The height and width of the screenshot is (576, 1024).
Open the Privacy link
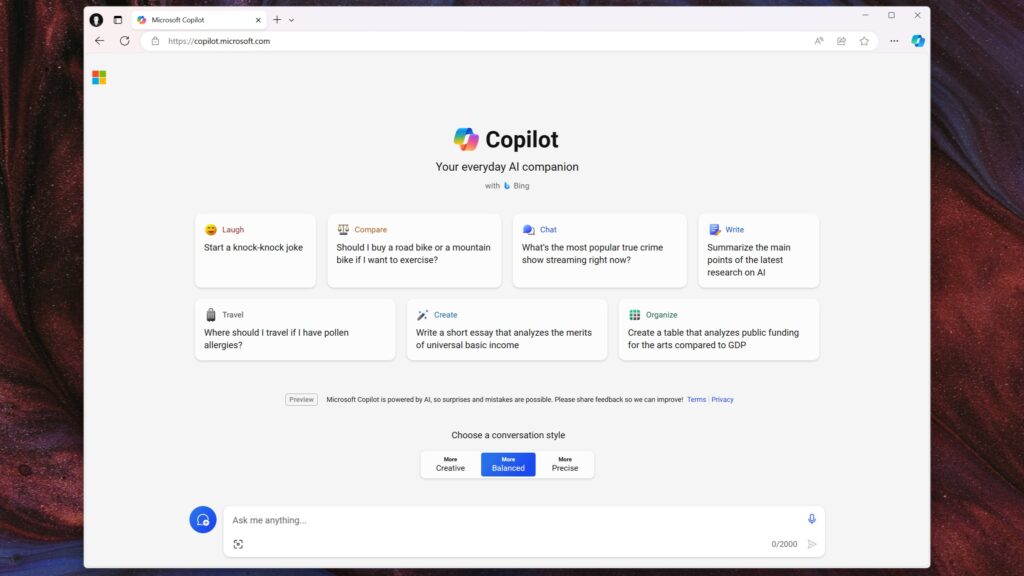(721, 399)
